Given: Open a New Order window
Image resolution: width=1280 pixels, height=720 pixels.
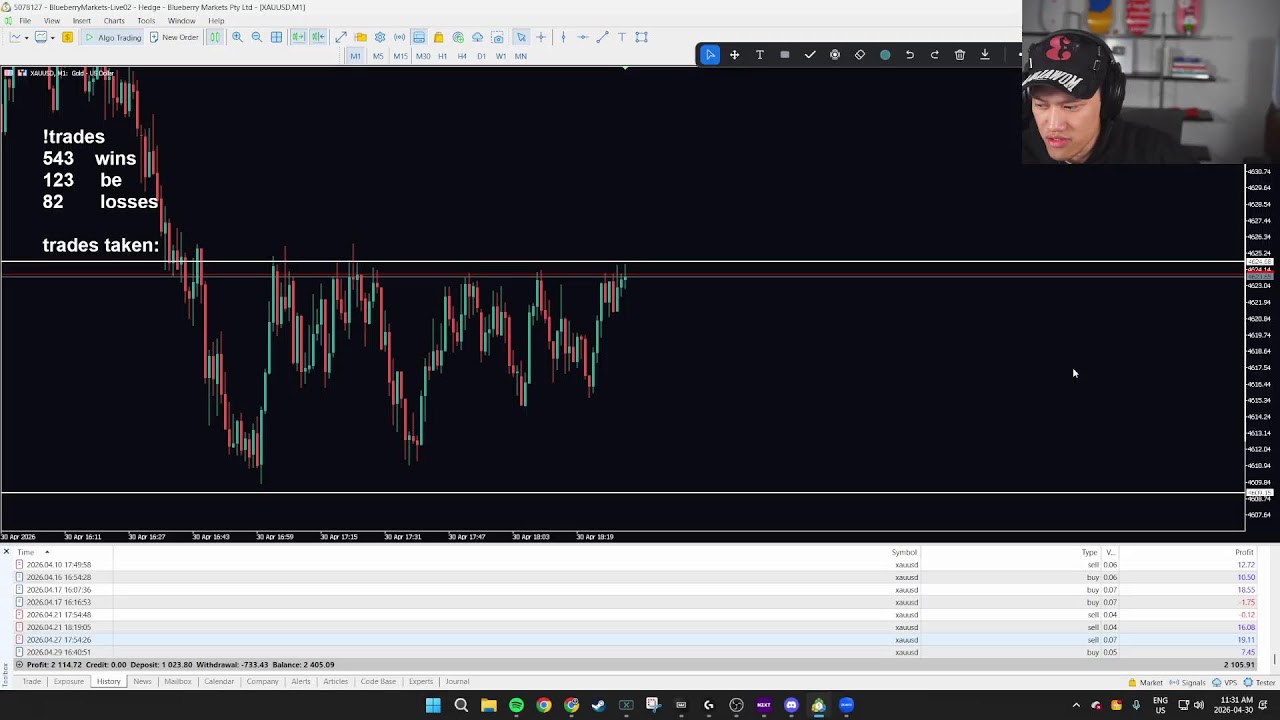Looking at the screenshot, I should (x=173, y=37).
